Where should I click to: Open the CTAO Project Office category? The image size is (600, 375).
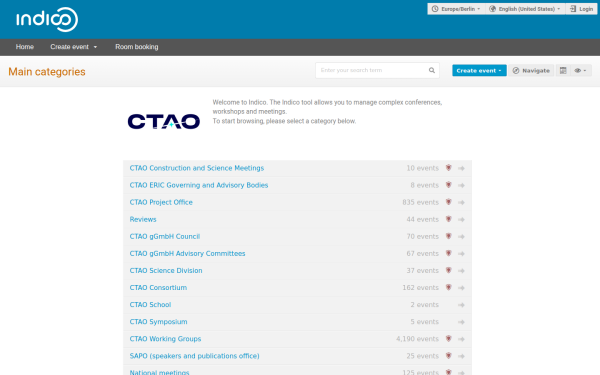point(161,202)
